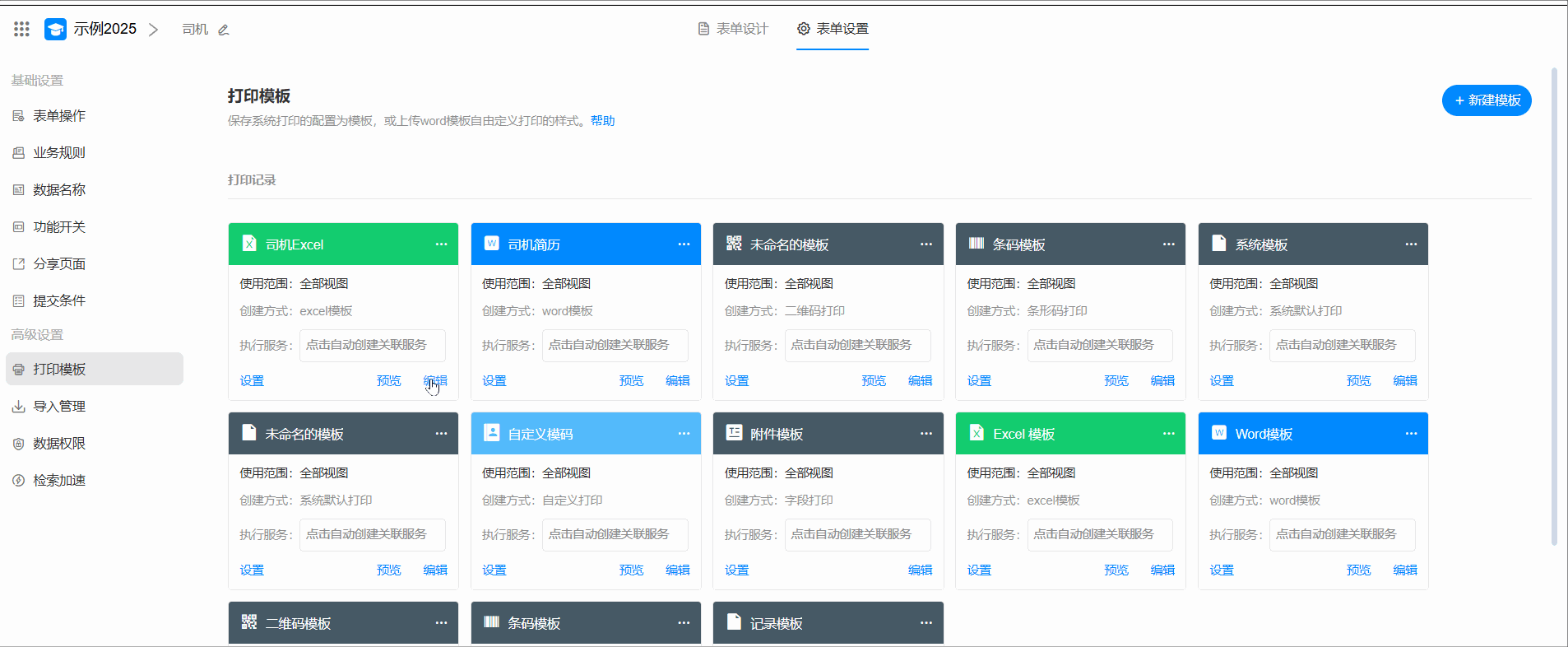Click the pencil icon beside 司机
The height and width of the screenshot is (647, 1568).
(x=223, y=30)
